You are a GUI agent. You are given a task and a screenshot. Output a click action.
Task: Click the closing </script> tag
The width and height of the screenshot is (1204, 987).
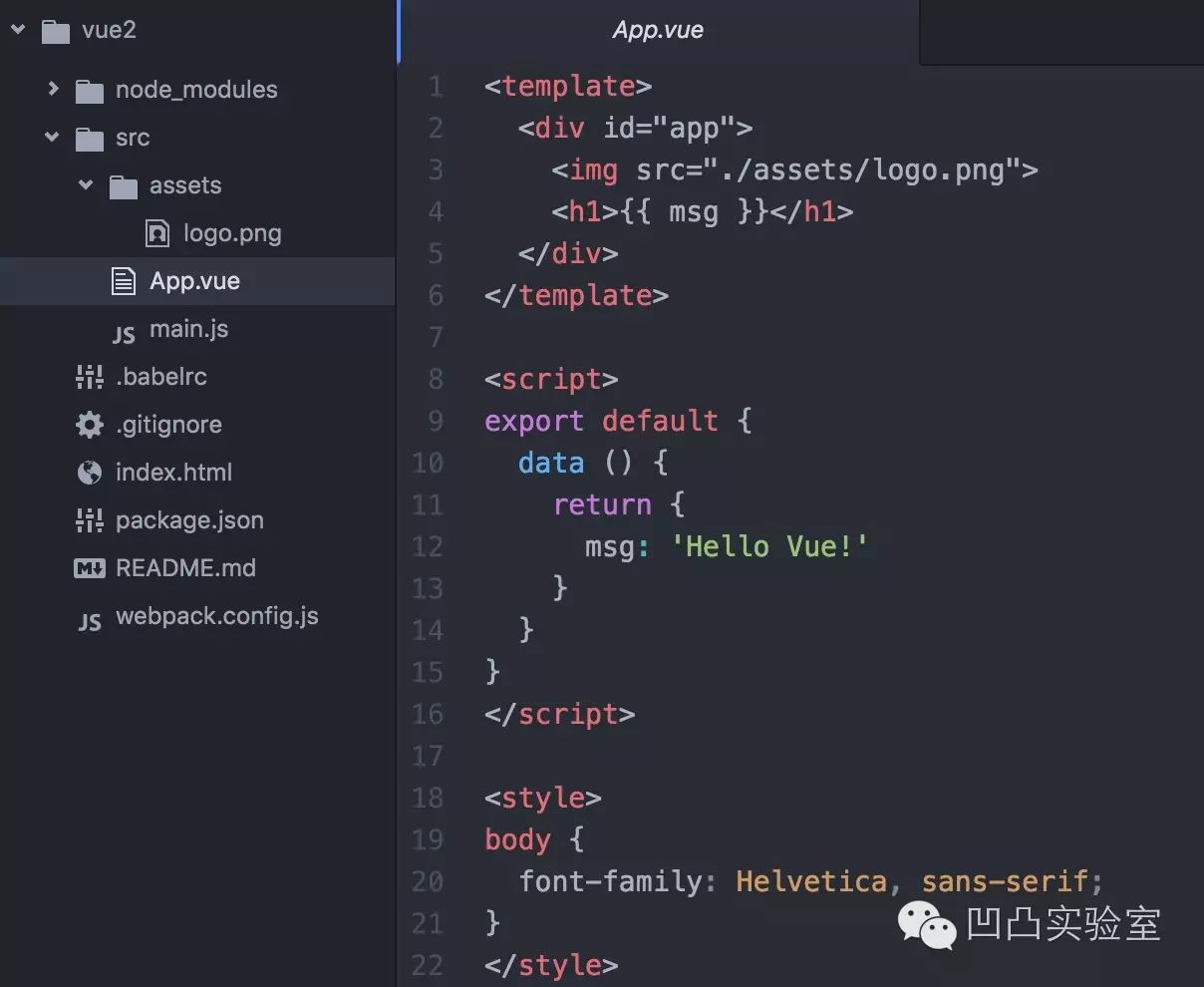pos(559,715)
